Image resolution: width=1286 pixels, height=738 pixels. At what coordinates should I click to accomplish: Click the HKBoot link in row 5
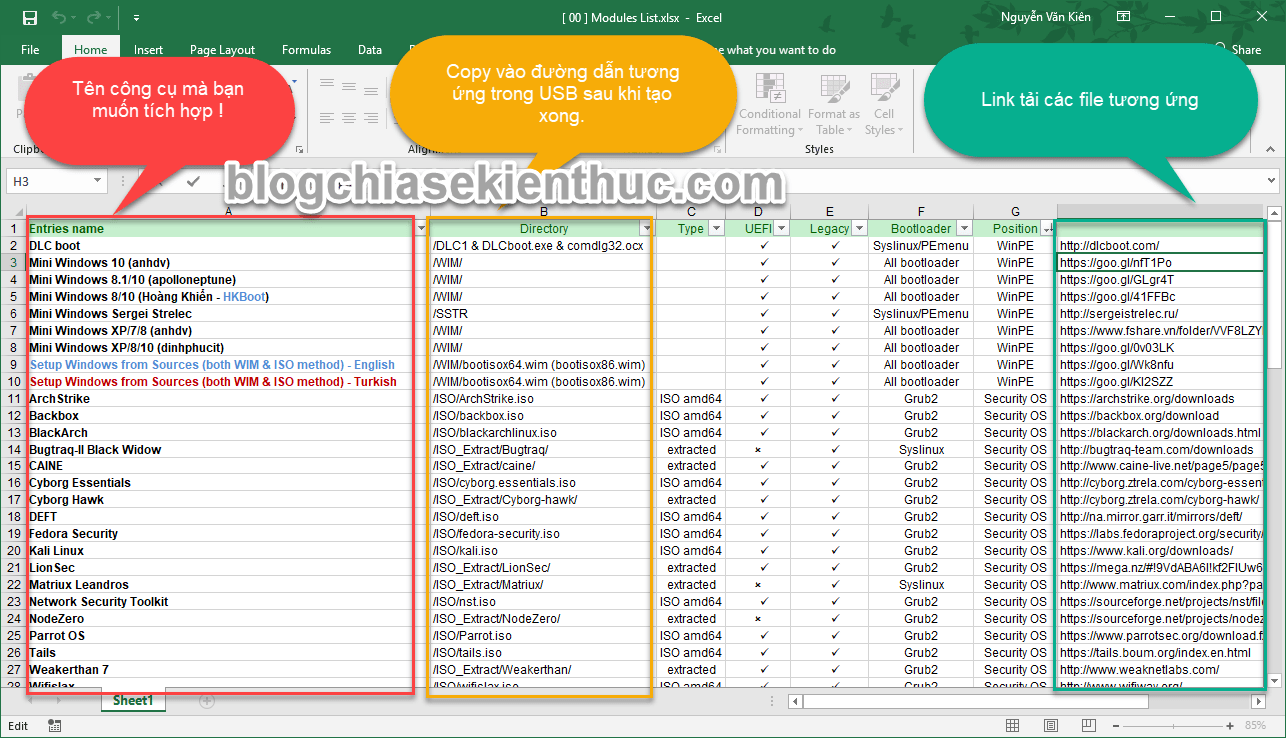click(x=244, y=297)
